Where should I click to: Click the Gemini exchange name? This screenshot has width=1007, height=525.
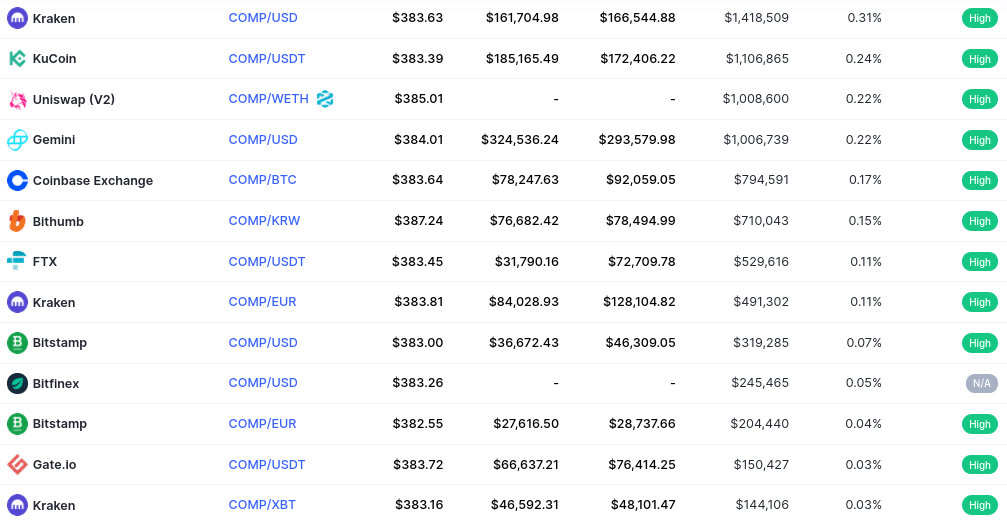pyautogui.click(x=54, y=140)
